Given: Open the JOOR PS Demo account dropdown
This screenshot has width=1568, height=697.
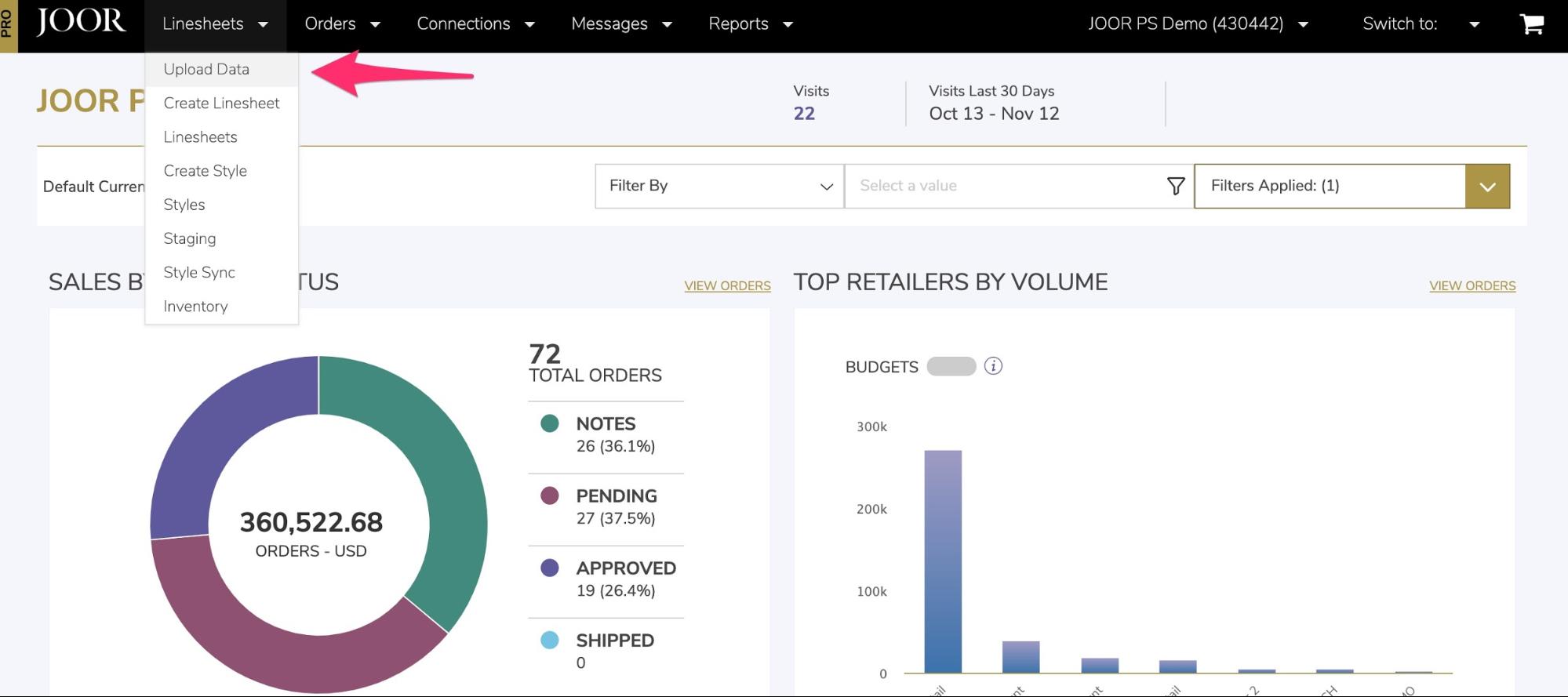Looking at the screenshot, I should tap(1198, 24).
